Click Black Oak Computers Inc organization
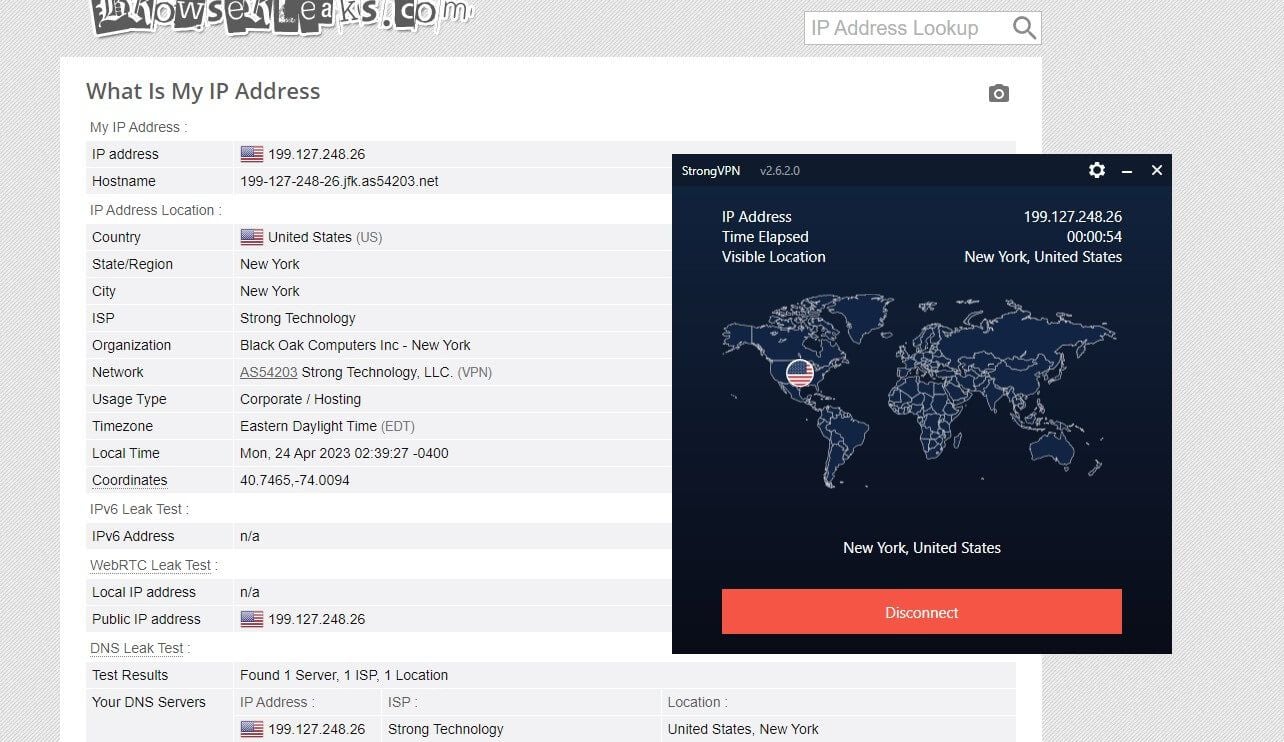The height and width of the screenshot is (742, 1284). click(x=355, y=345)
